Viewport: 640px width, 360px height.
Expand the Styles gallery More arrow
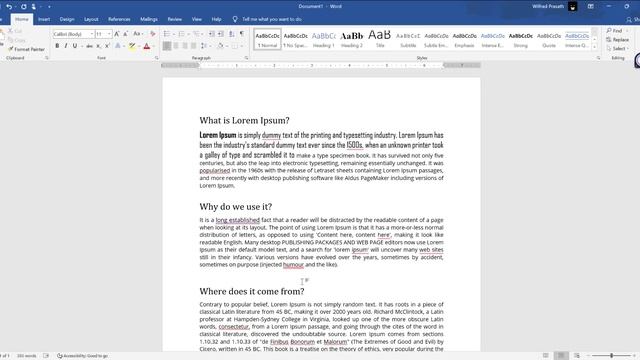[595, 47]
